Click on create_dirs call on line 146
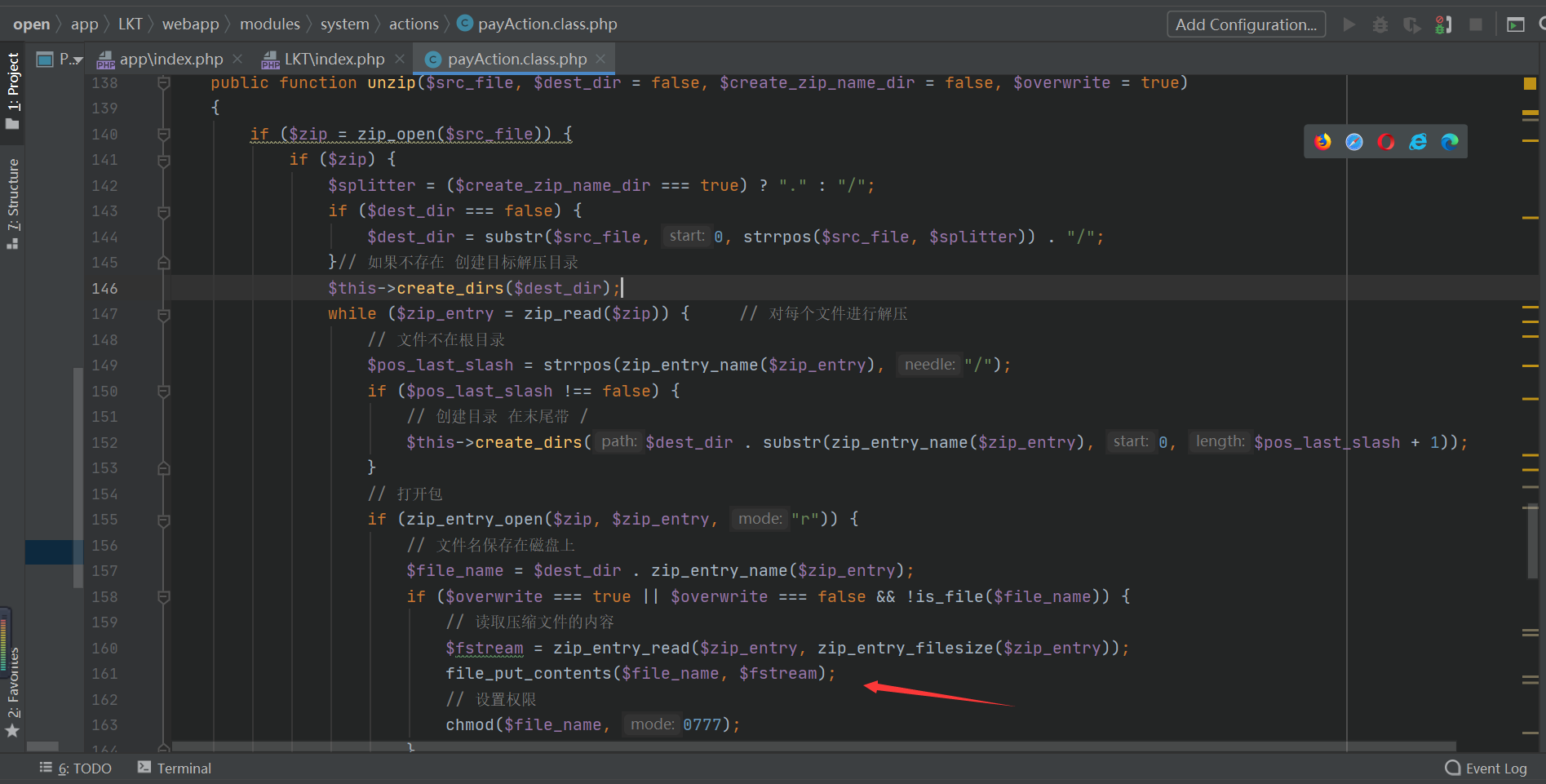 coord(450,289)
